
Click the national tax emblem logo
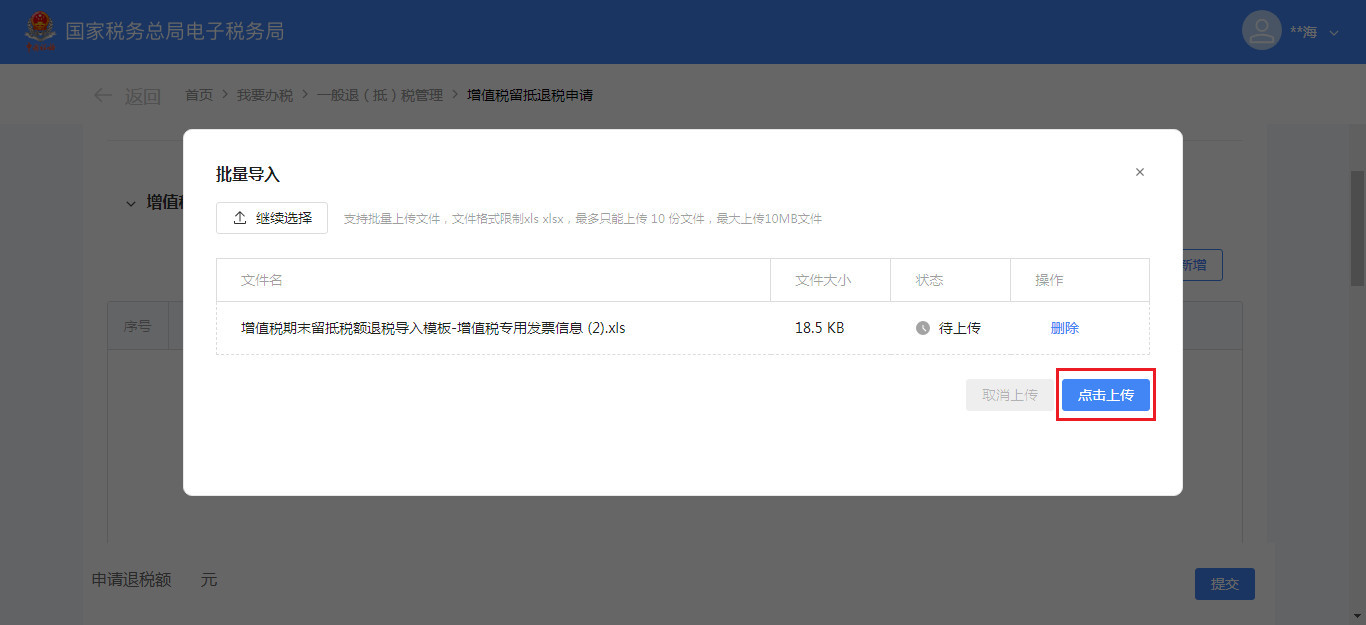tap(41, 32)
